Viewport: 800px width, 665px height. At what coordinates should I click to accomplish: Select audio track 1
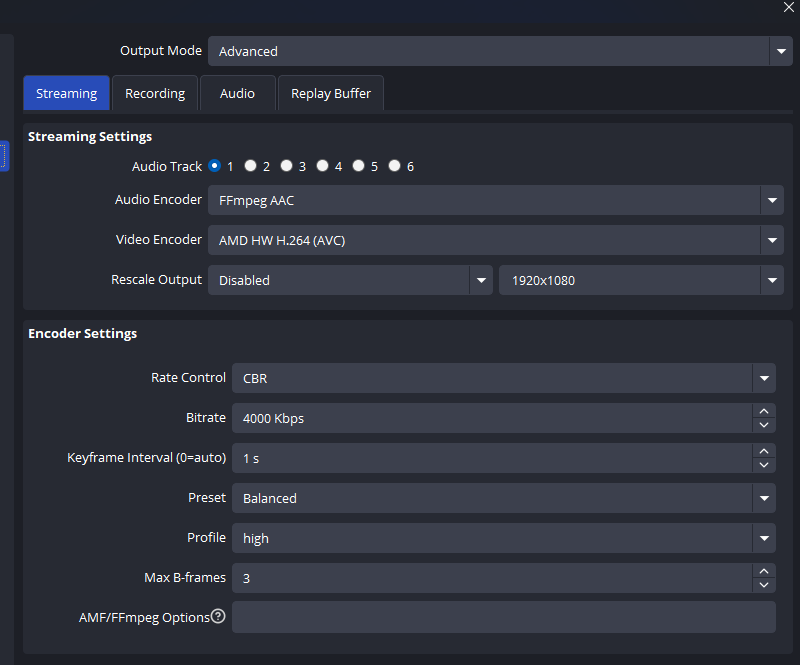[x=214, y=166]
